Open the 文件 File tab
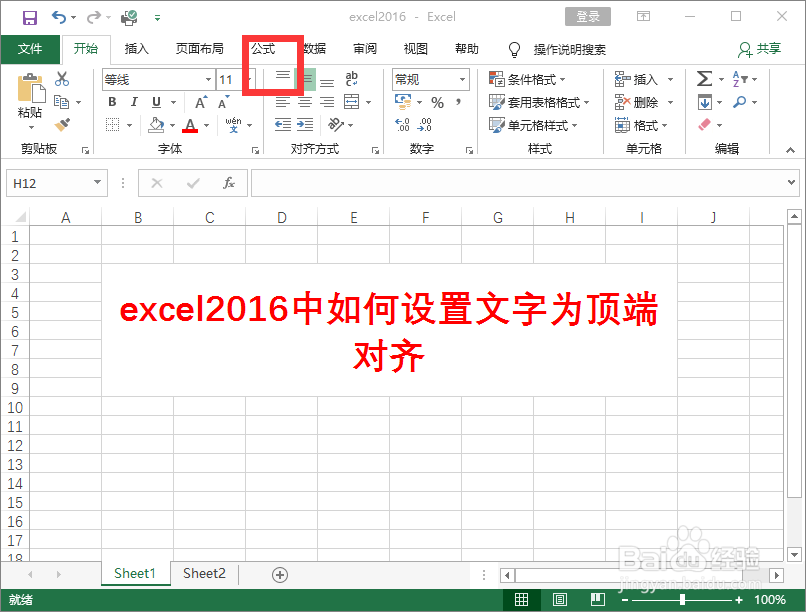Screen dimensions: 806x612 point(30,49)
